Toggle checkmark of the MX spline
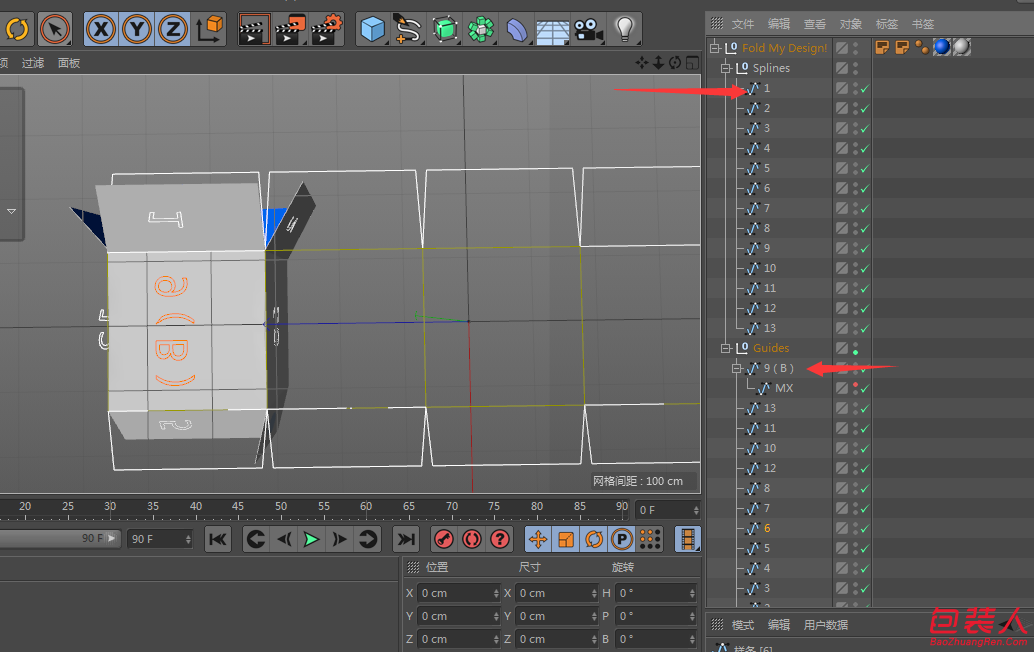This screenshot has height=652, width=1034. [865, 388]
